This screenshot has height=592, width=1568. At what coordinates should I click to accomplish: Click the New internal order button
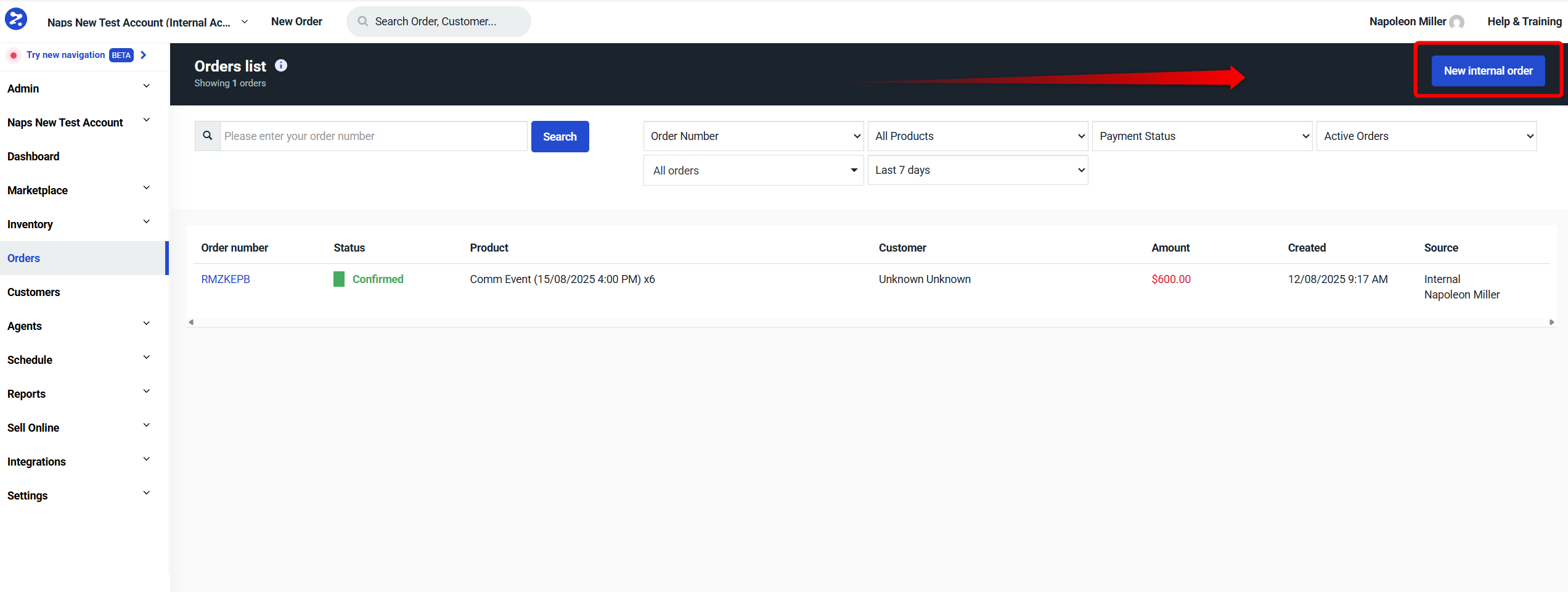click(x=1487, y=70)
